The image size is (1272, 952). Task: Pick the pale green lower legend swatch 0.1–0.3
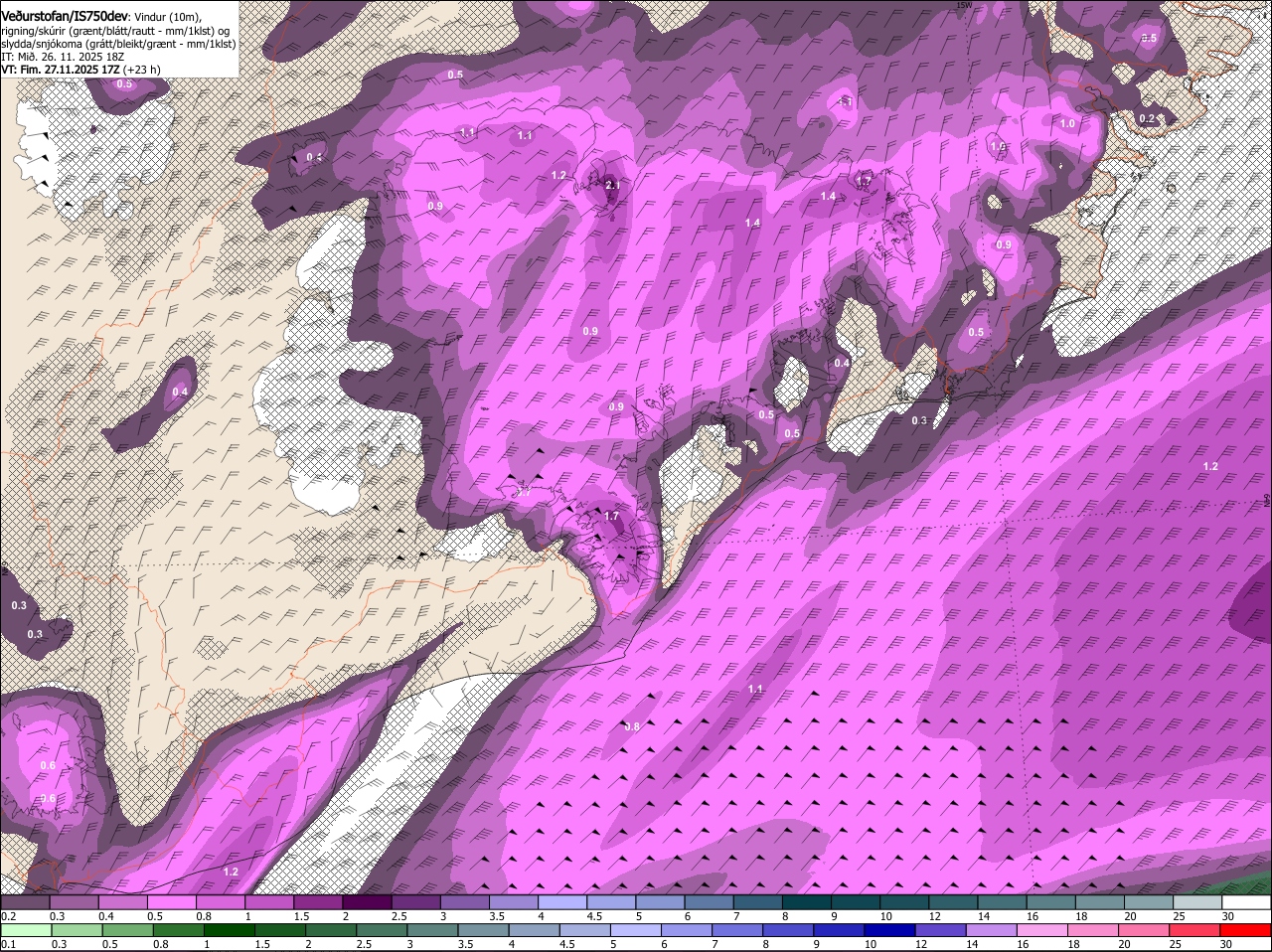click(x=27, y=931)
